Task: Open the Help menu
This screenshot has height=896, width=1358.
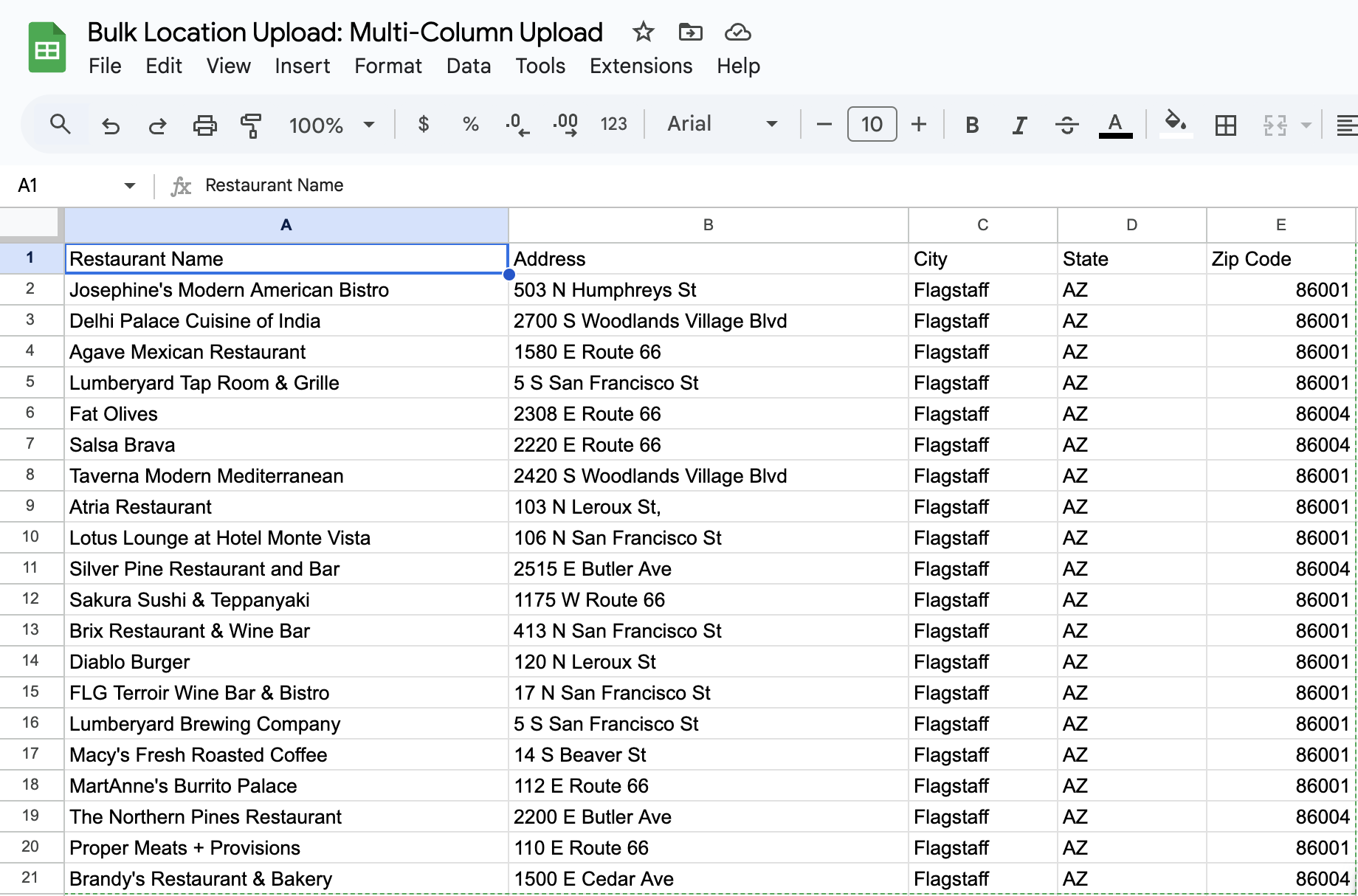Action: tap(738, 66)
